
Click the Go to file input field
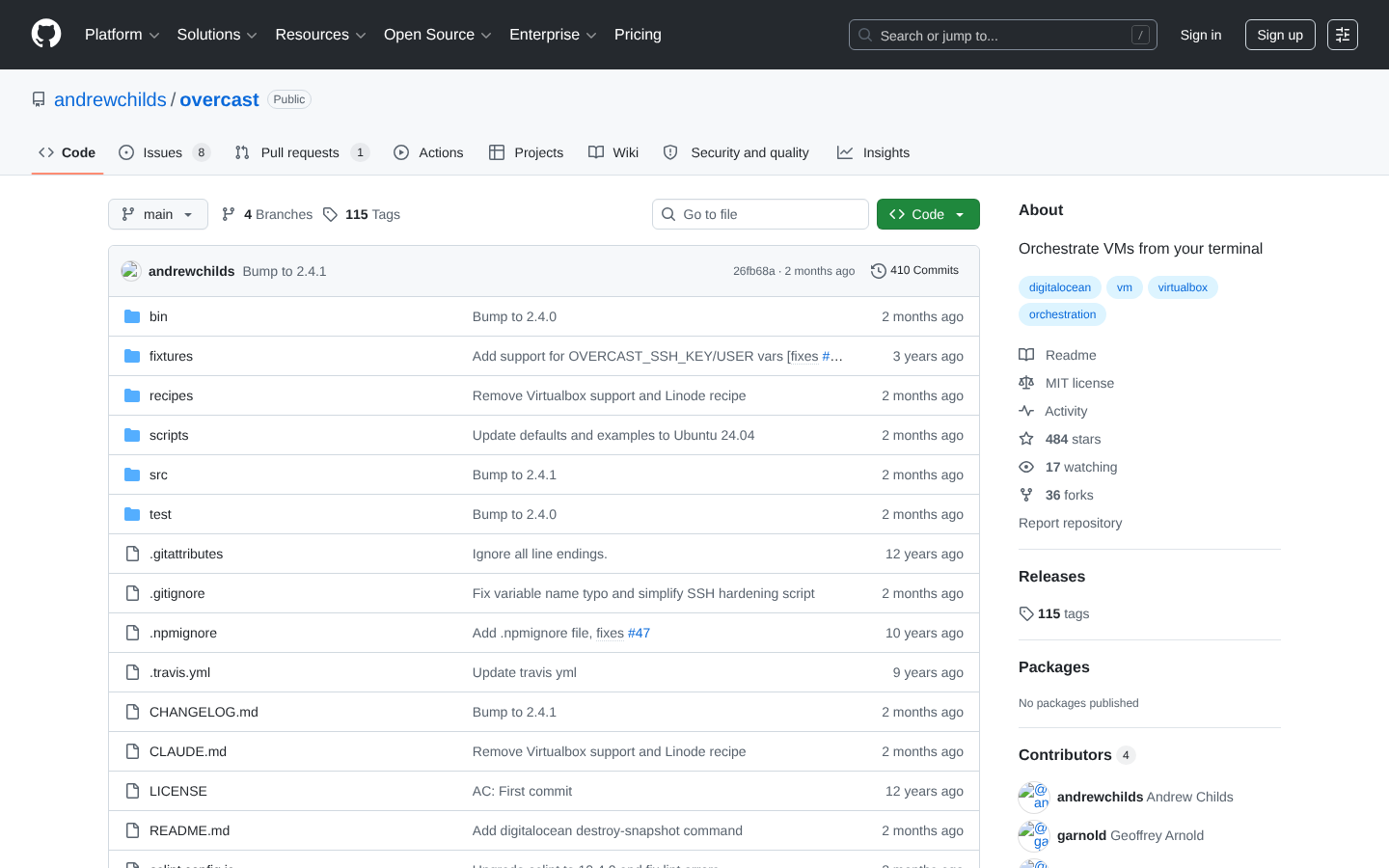click(x=760, y=214)
